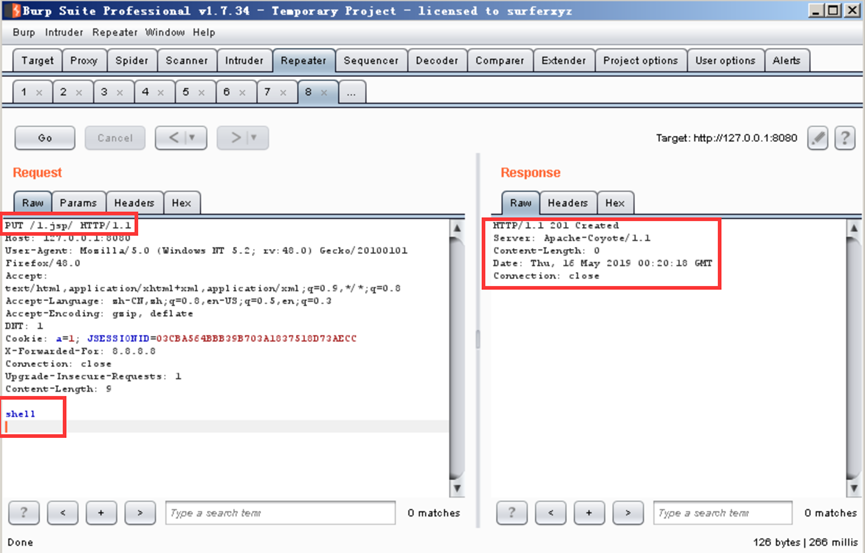Switch to the Intruder tool tab
865x553 pixels.
[244, 61]
